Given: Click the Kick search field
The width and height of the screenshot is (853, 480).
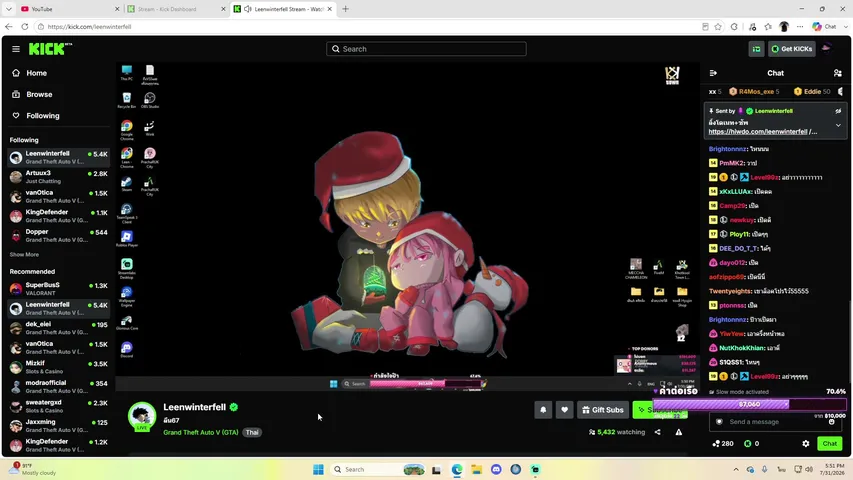Looking at the screenshot, I should pos(426,49).
